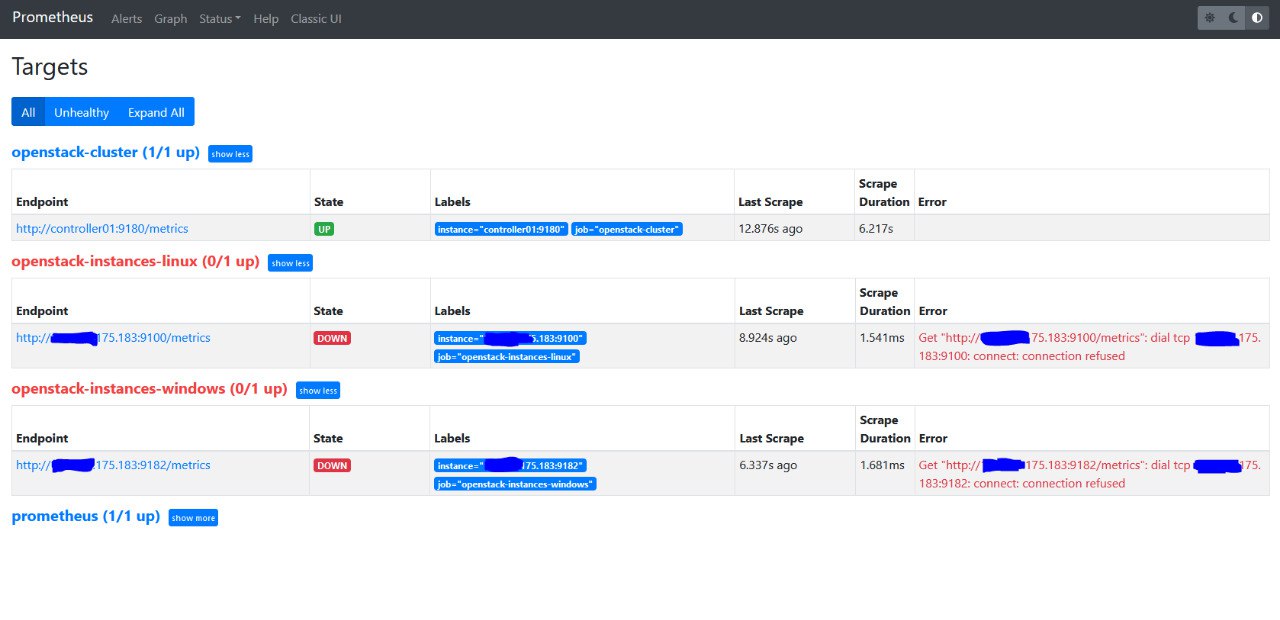Open the Graph page

171,19
